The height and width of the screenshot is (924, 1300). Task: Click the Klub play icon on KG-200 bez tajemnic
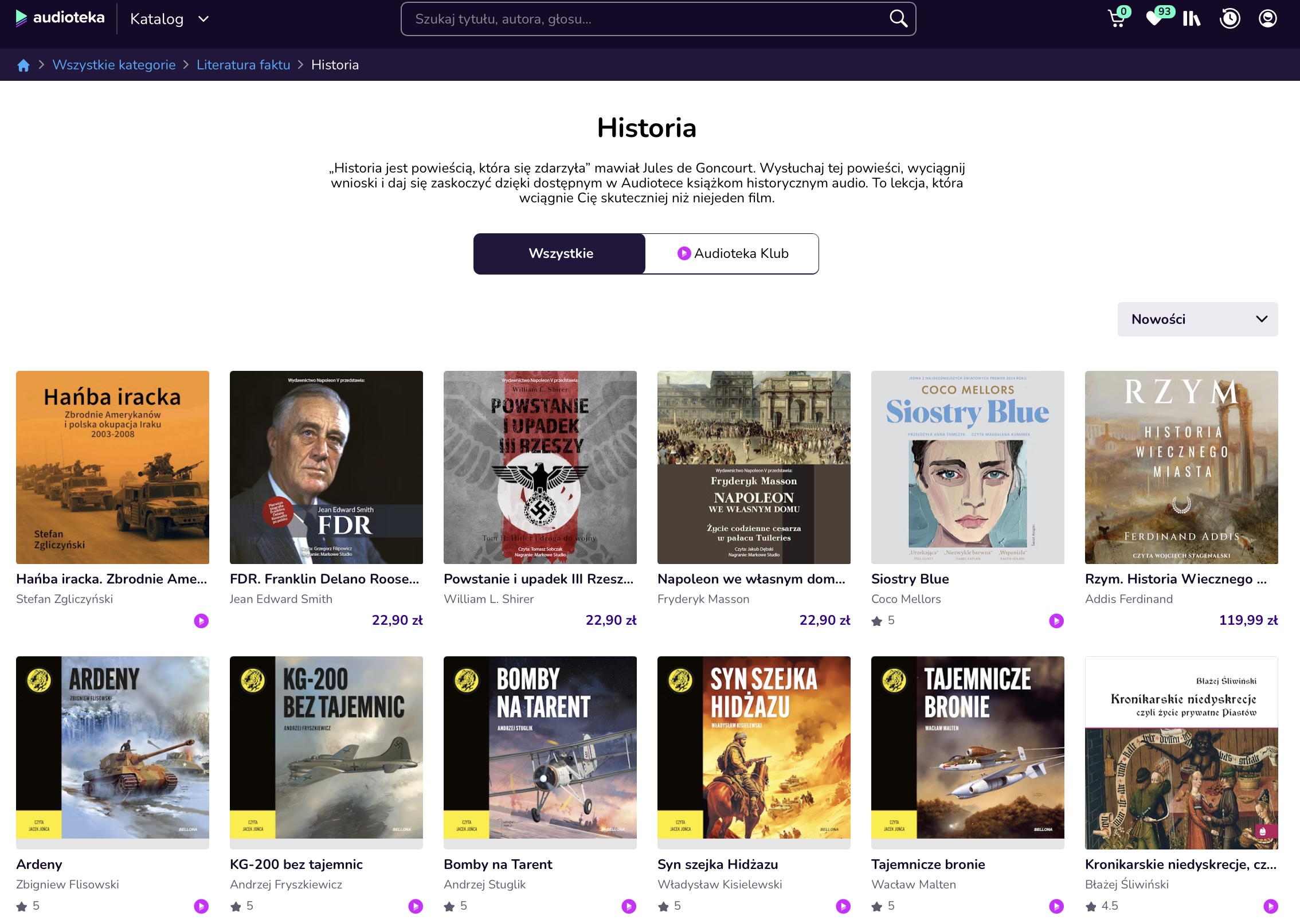[416, 906]
